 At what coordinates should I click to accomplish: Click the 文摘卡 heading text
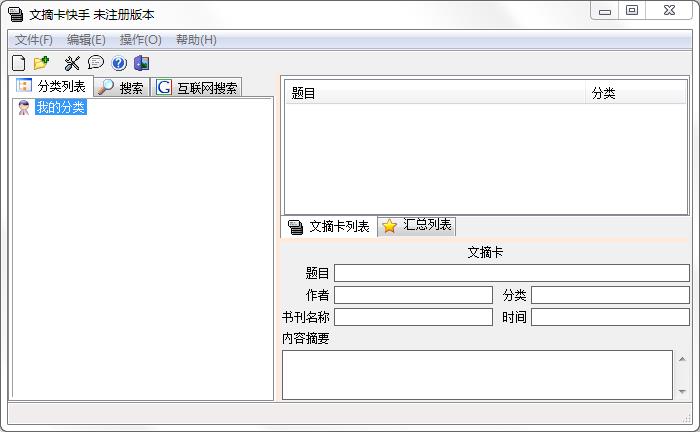tap(485, 253)
